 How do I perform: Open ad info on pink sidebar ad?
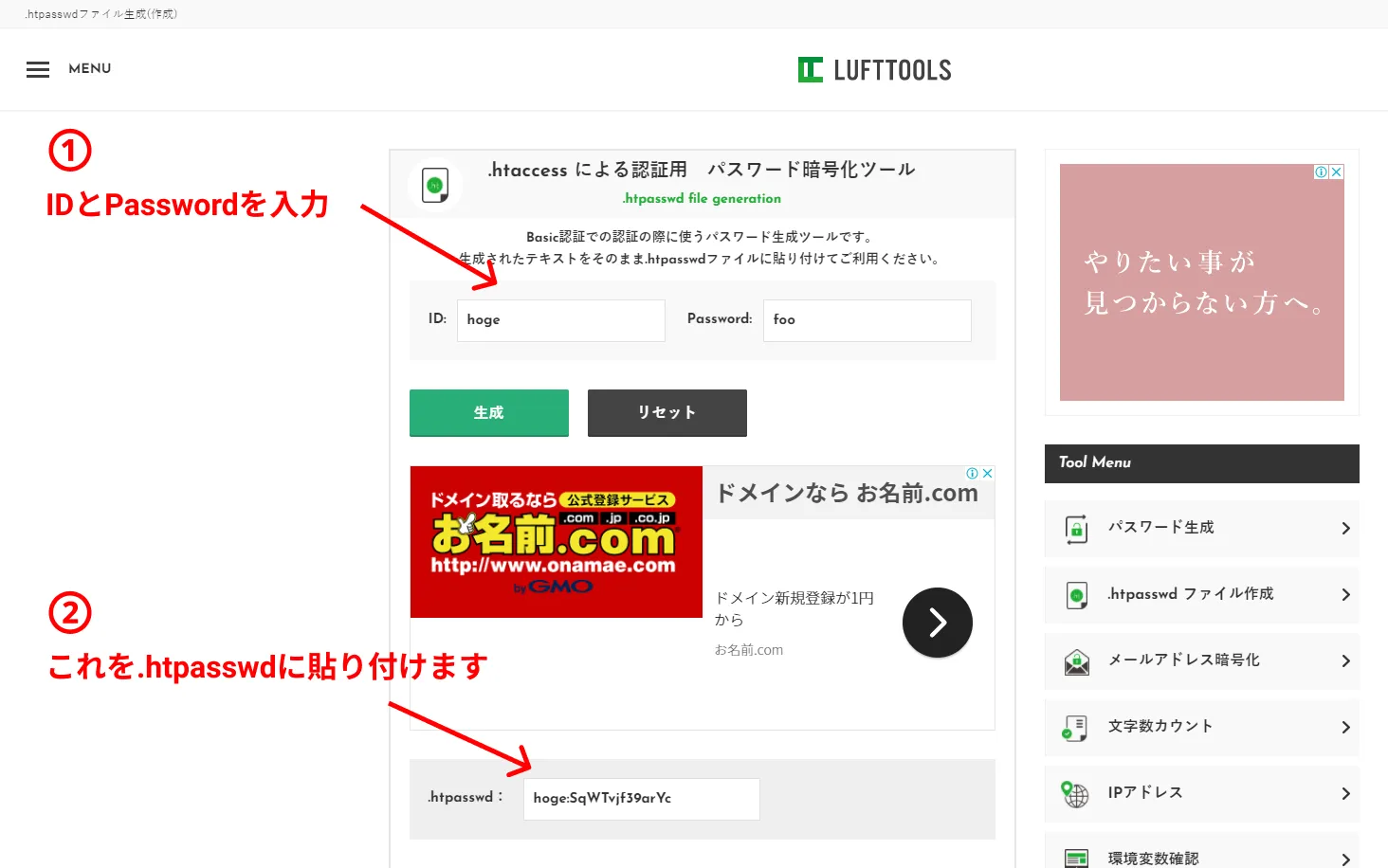pyautogui.click(x=1322, y=172)
